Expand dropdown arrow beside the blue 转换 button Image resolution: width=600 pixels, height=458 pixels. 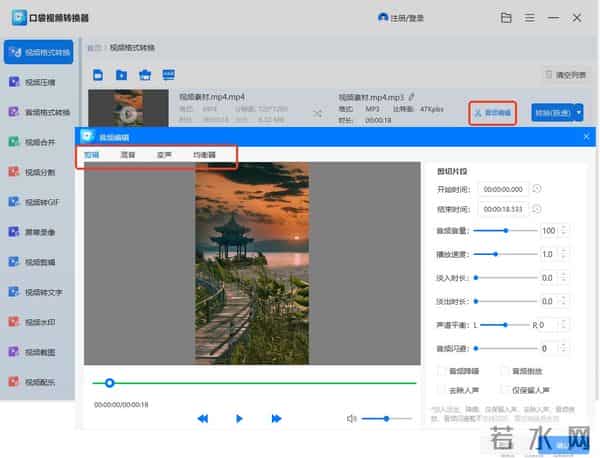coord(579,112)
